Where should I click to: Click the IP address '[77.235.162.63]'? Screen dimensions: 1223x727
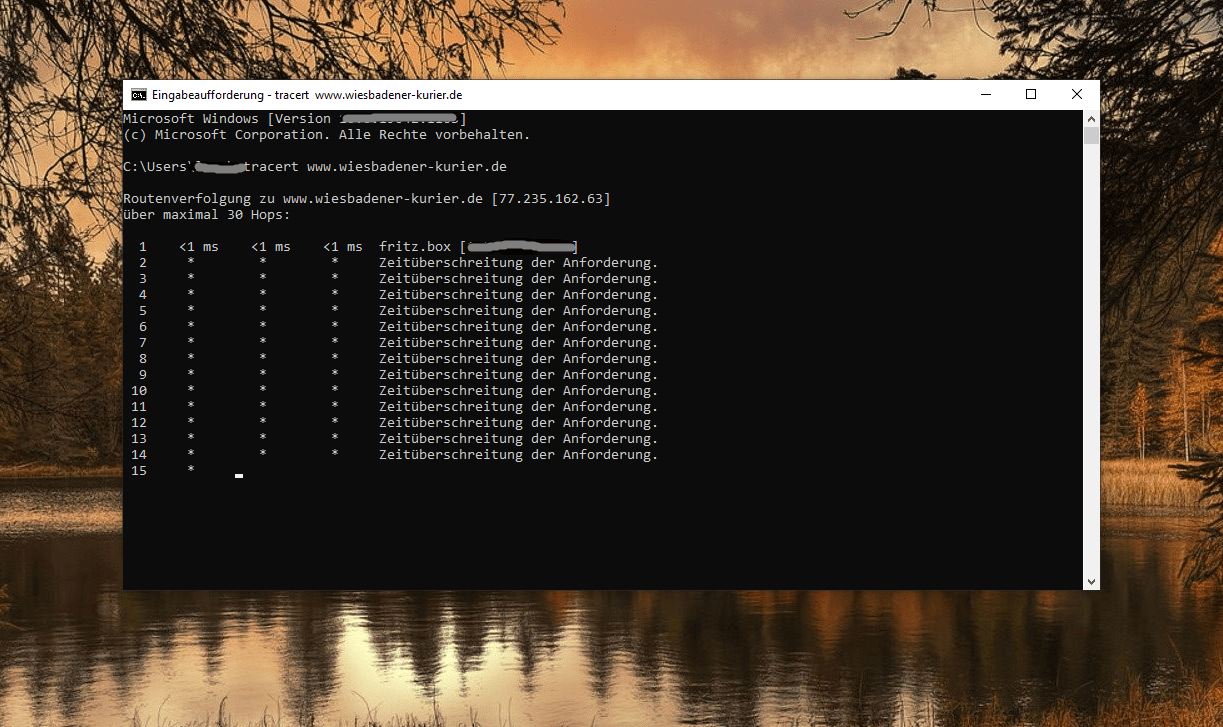[551, 198]
